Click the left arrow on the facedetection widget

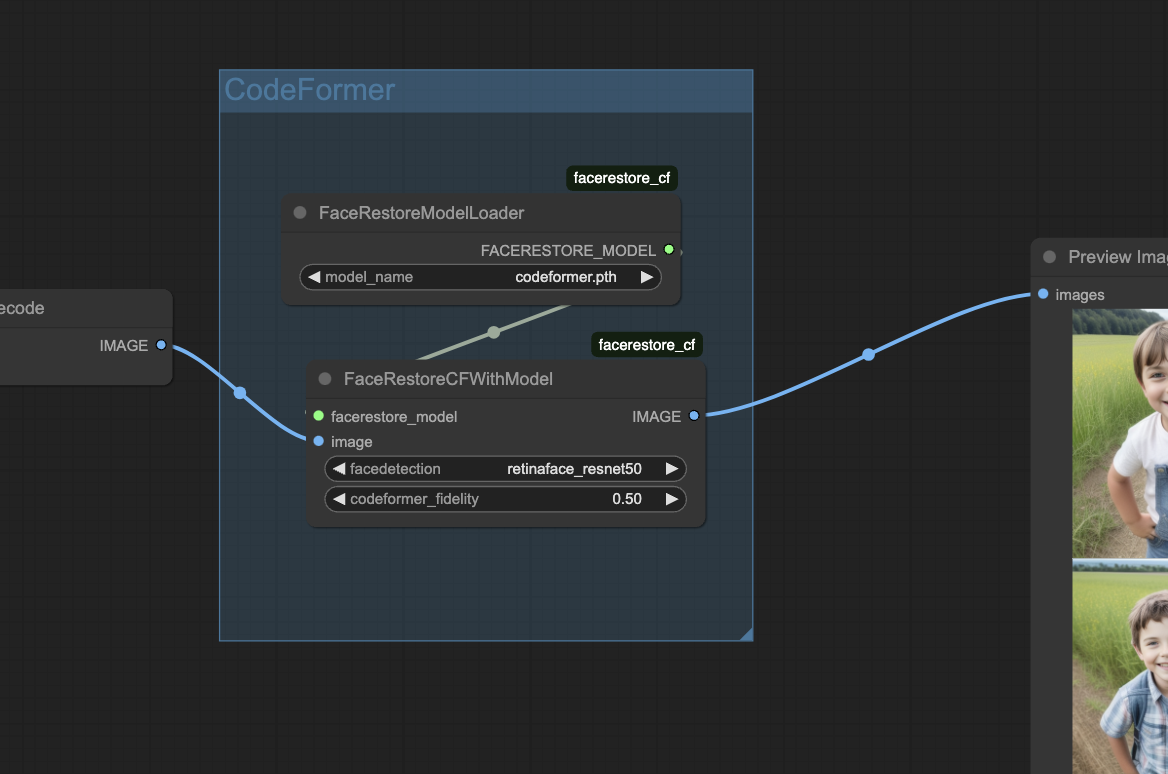337,468
